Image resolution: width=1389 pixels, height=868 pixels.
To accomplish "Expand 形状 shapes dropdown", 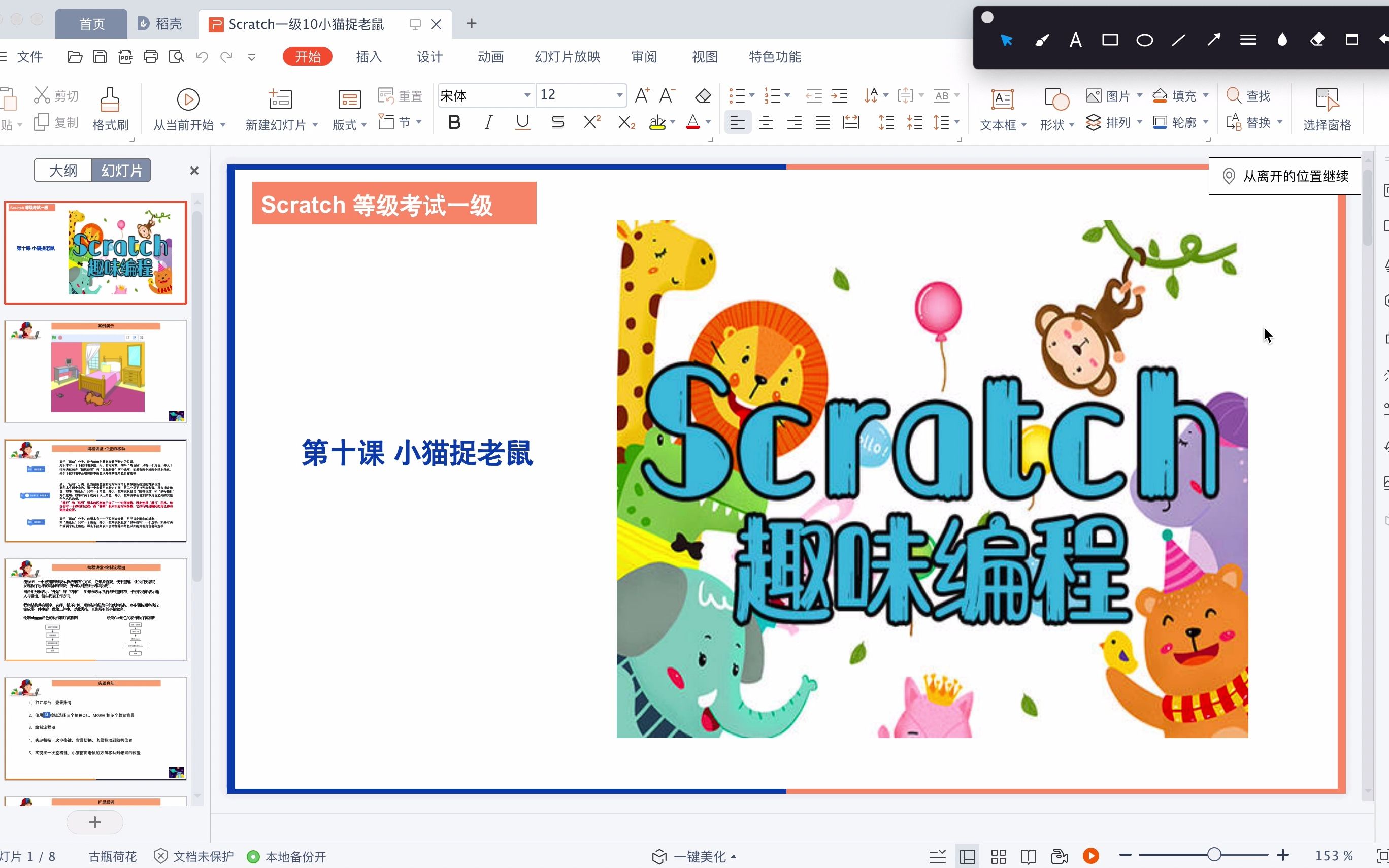I will pyautogui.click(x=1072, y=124).
